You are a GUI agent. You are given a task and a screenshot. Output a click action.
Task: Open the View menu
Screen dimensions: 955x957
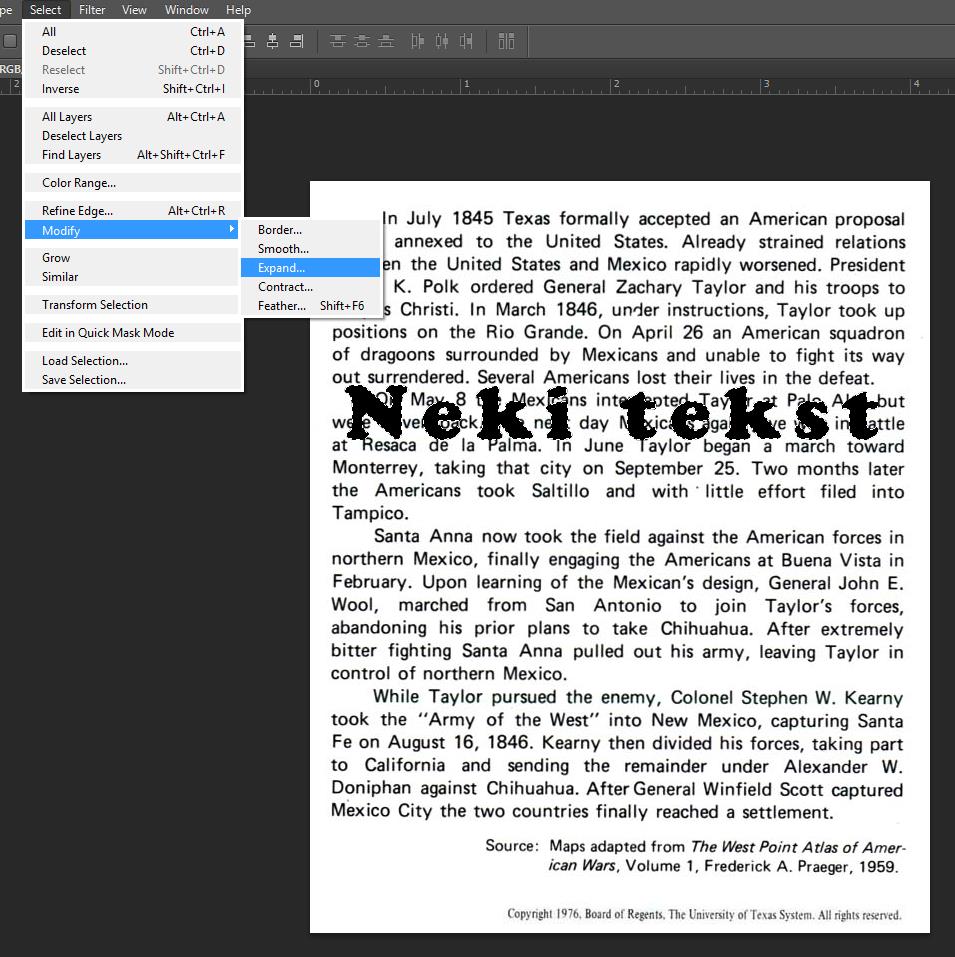coord(134,10)
